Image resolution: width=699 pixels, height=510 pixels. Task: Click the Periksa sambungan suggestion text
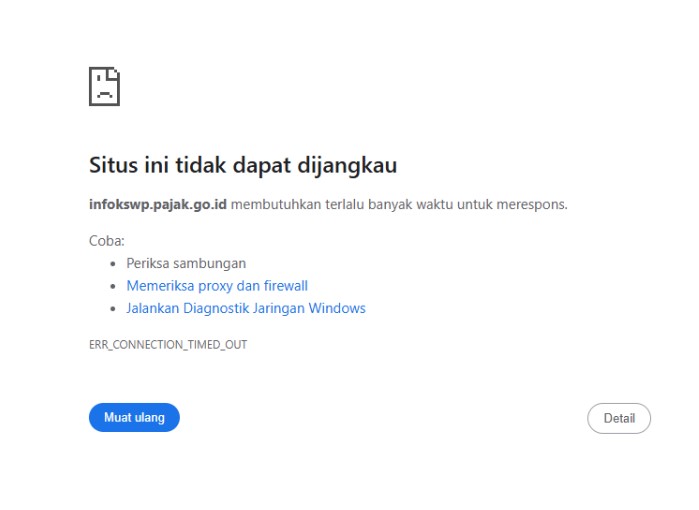coord(186,263)
